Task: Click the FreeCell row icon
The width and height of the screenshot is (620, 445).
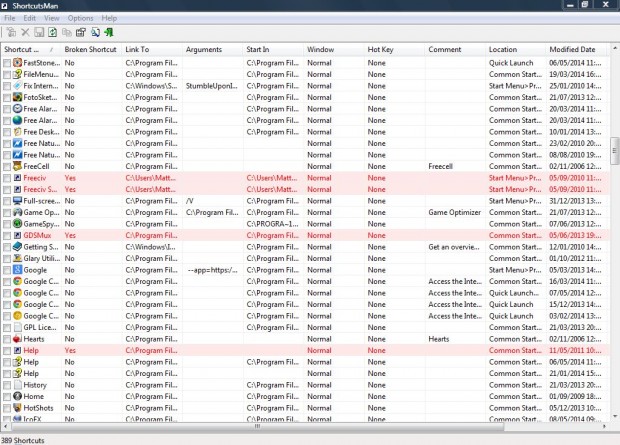Action: pos(17,166)
